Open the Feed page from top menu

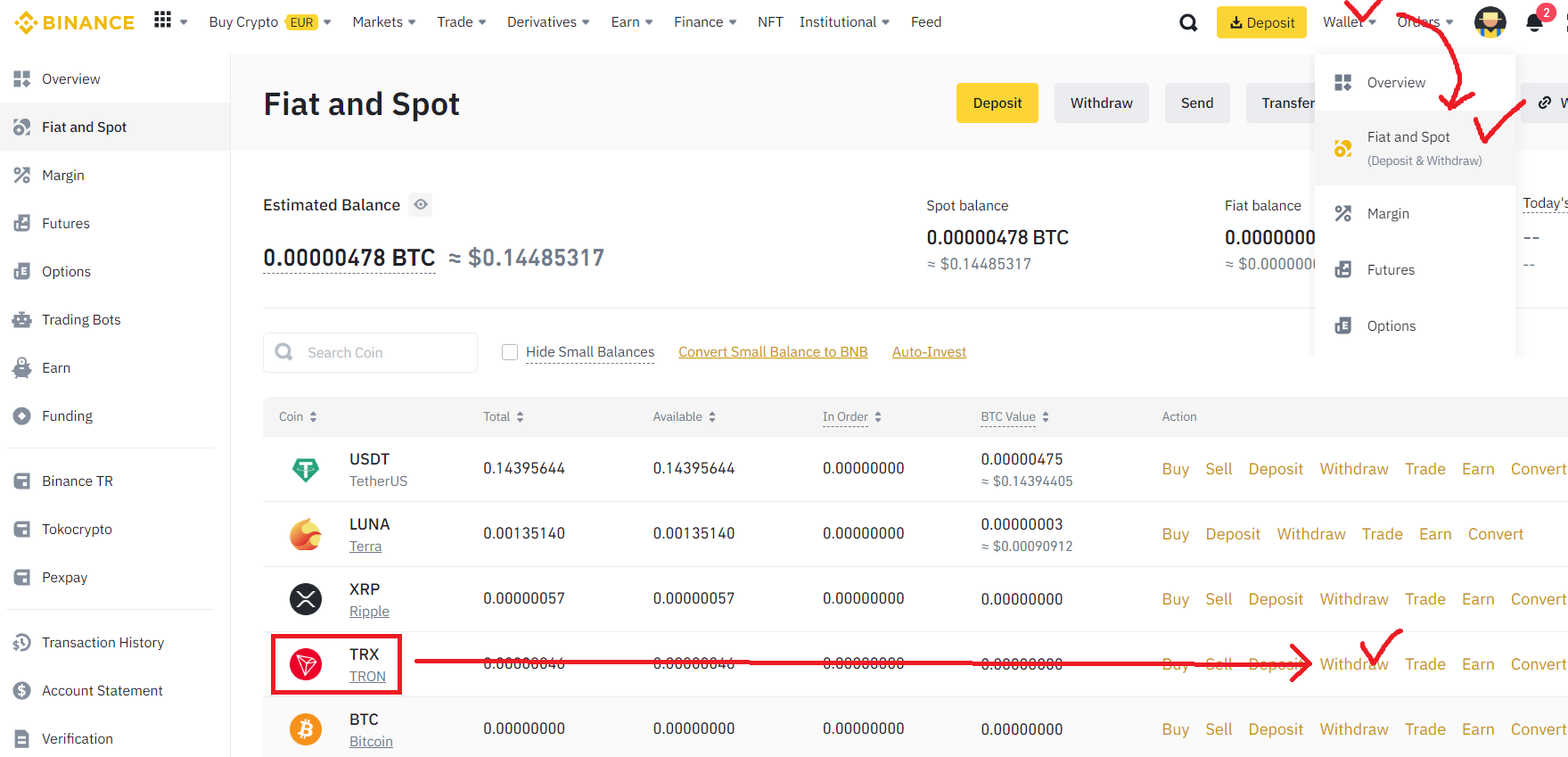(926, 22)
